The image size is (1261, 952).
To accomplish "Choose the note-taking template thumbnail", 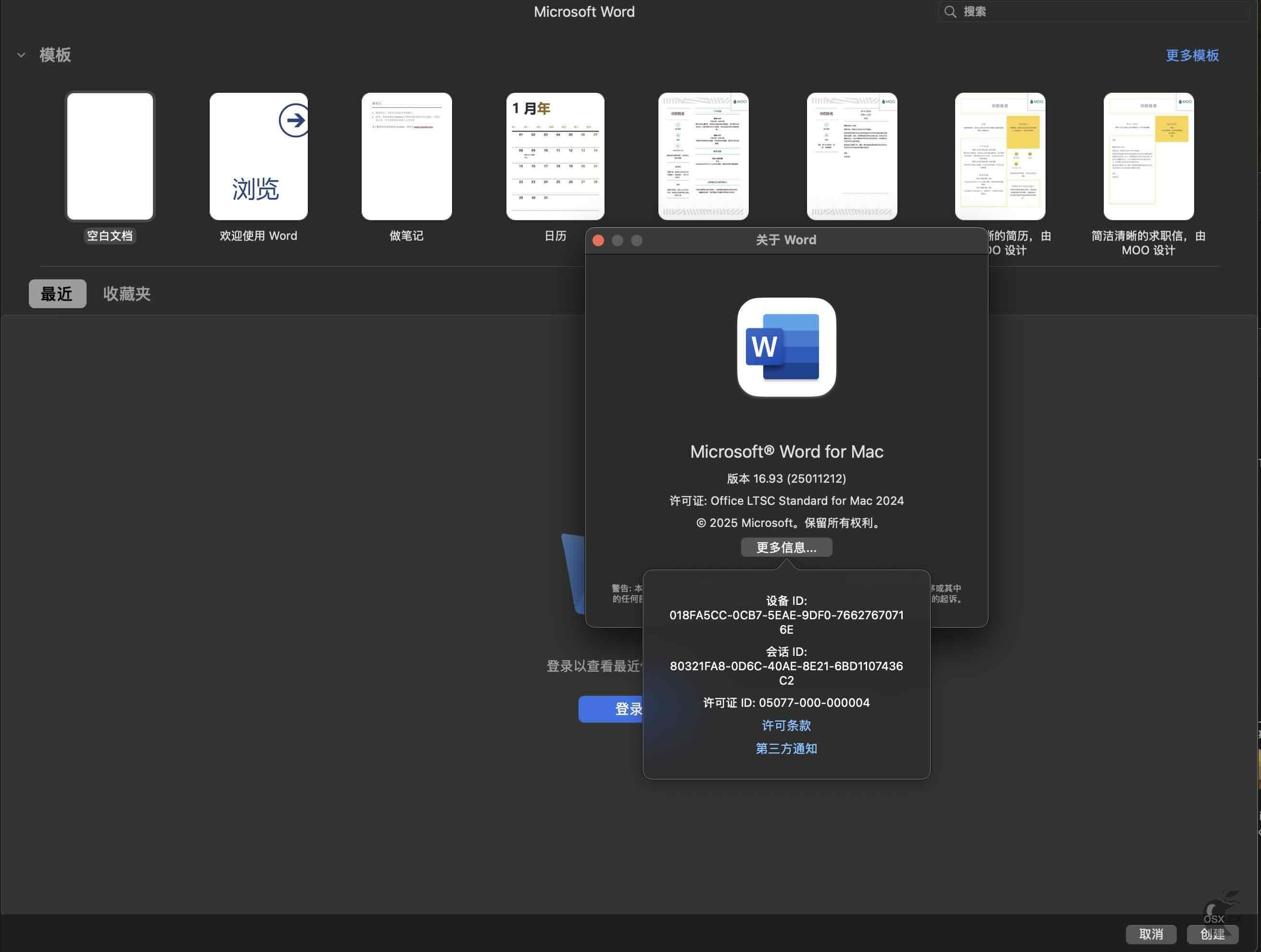I will (406, 156).
